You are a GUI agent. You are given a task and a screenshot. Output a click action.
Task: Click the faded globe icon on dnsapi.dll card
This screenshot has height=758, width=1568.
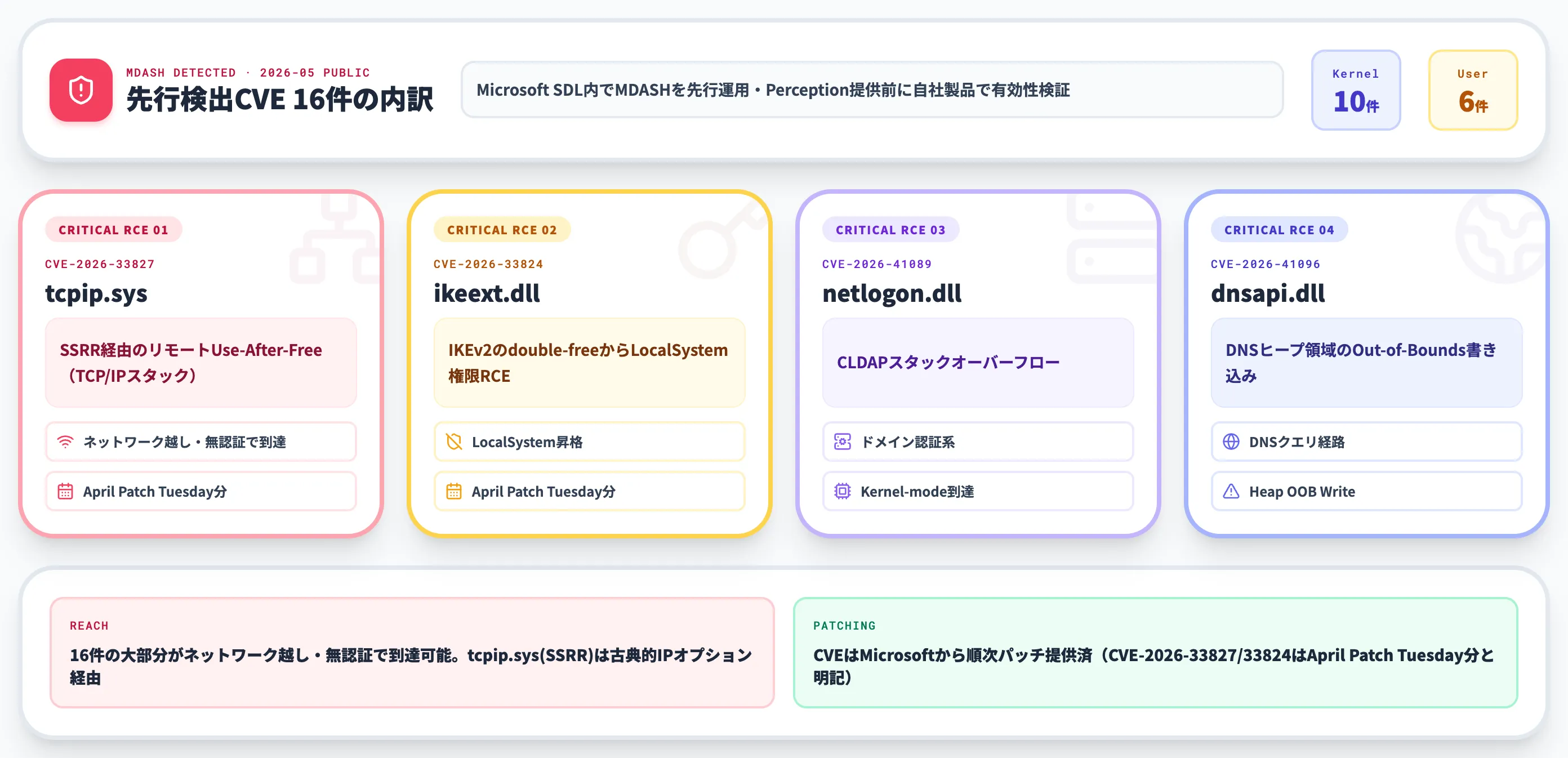coord(1500,239)
